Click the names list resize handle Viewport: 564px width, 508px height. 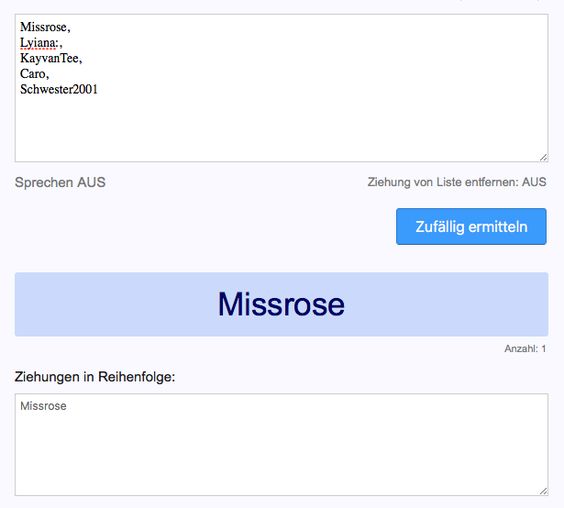[543, 158]
